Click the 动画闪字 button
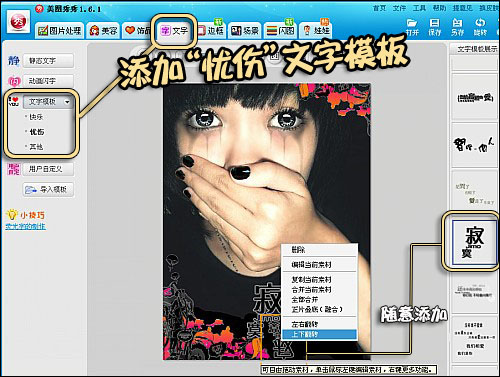This screenshot has height=377, width=500. tap(48, 81)
